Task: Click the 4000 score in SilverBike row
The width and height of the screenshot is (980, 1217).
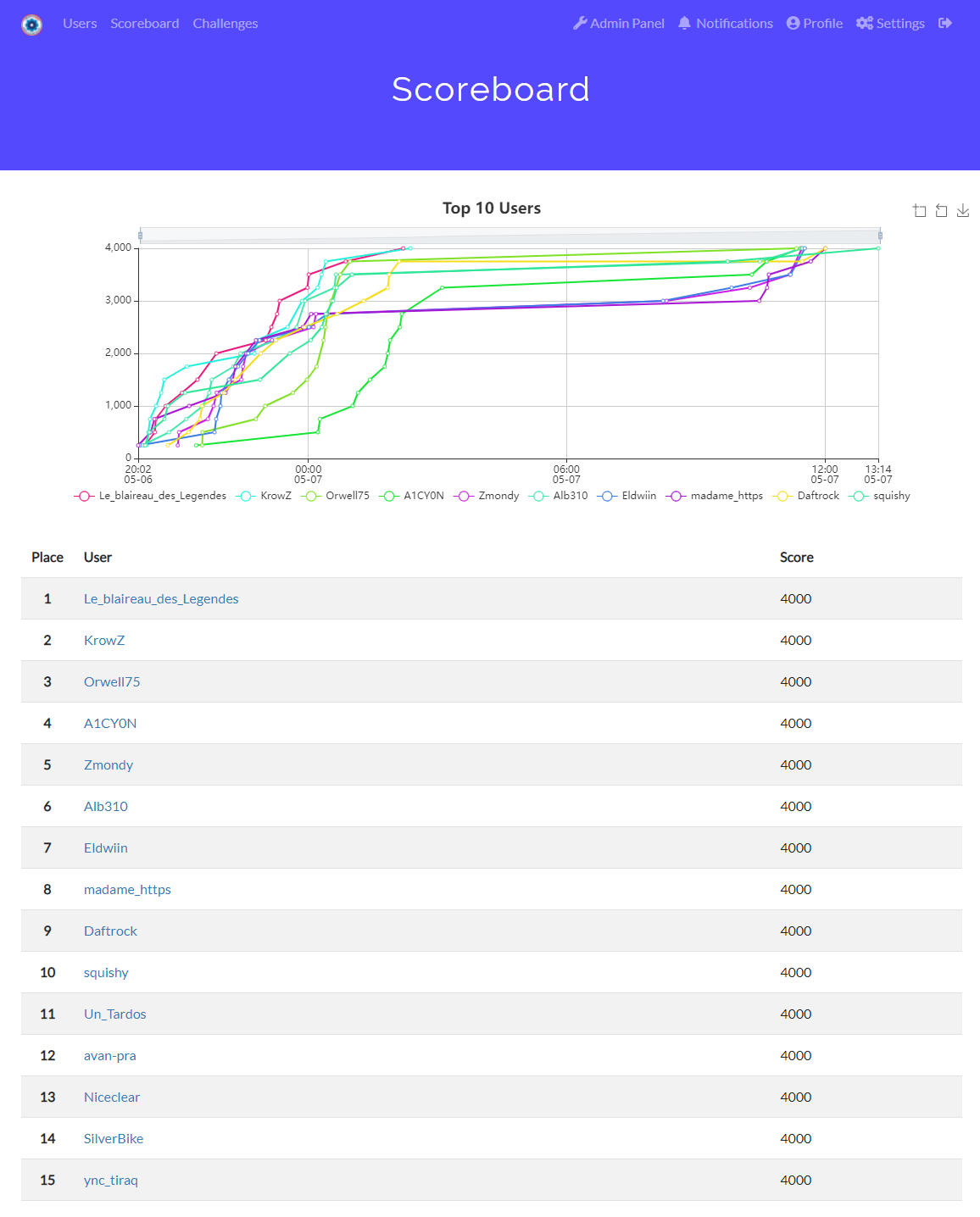Action: point(796,1139)
